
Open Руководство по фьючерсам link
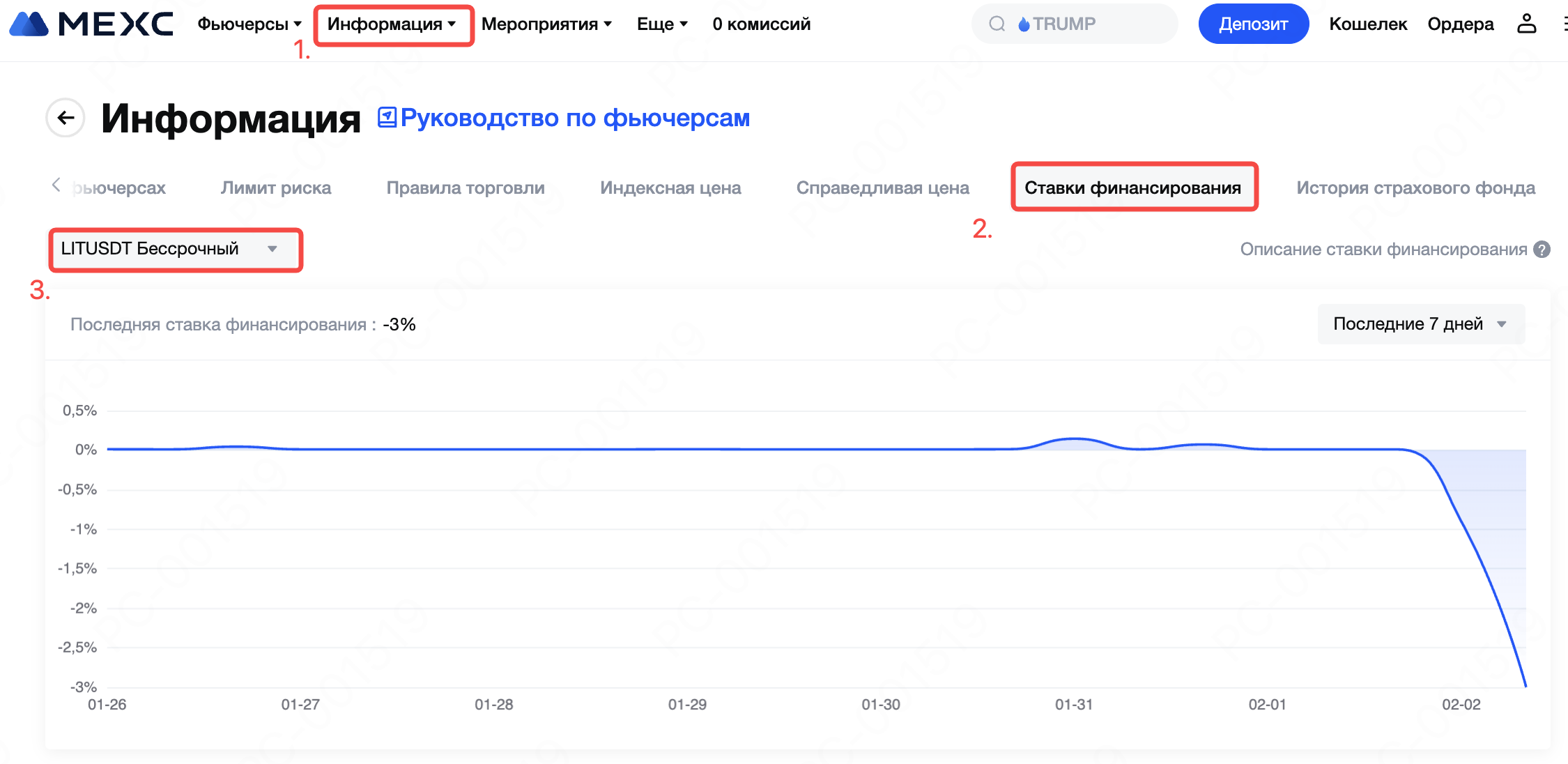point(575,118)
